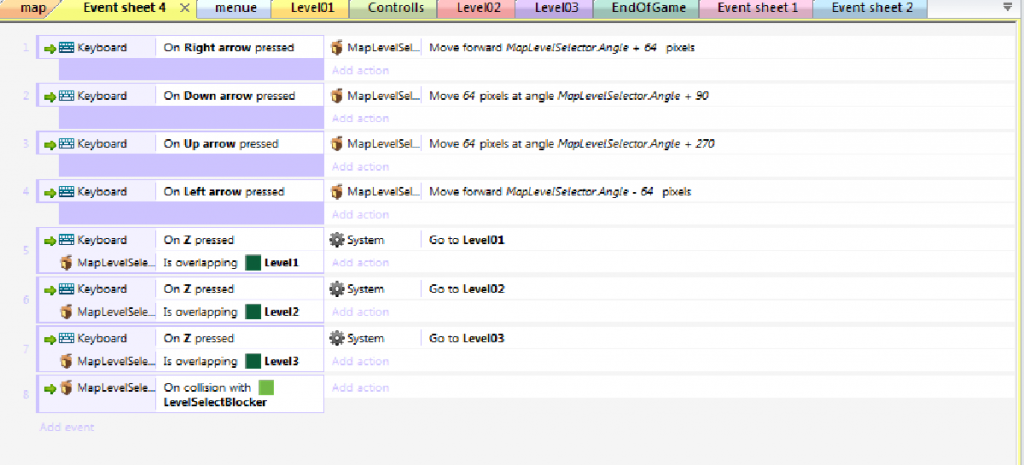Click the Keyboard icon in the Left arrow event
The width and height of the screenshot is (1024, 465).
tap(68, 191)
